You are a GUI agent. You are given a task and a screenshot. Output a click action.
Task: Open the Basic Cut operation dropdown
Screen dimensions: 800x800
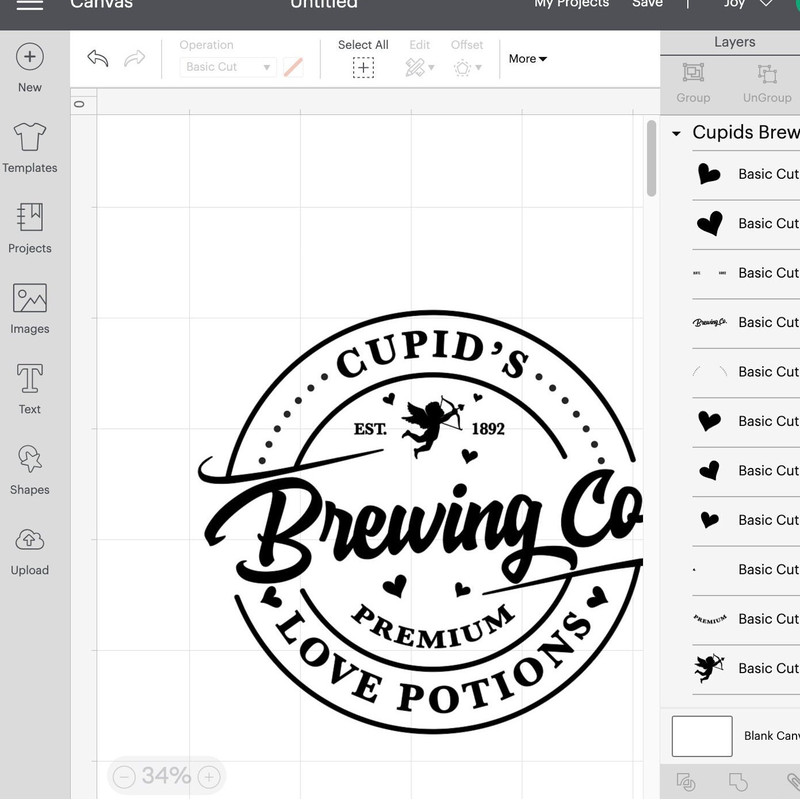point(228,66)
